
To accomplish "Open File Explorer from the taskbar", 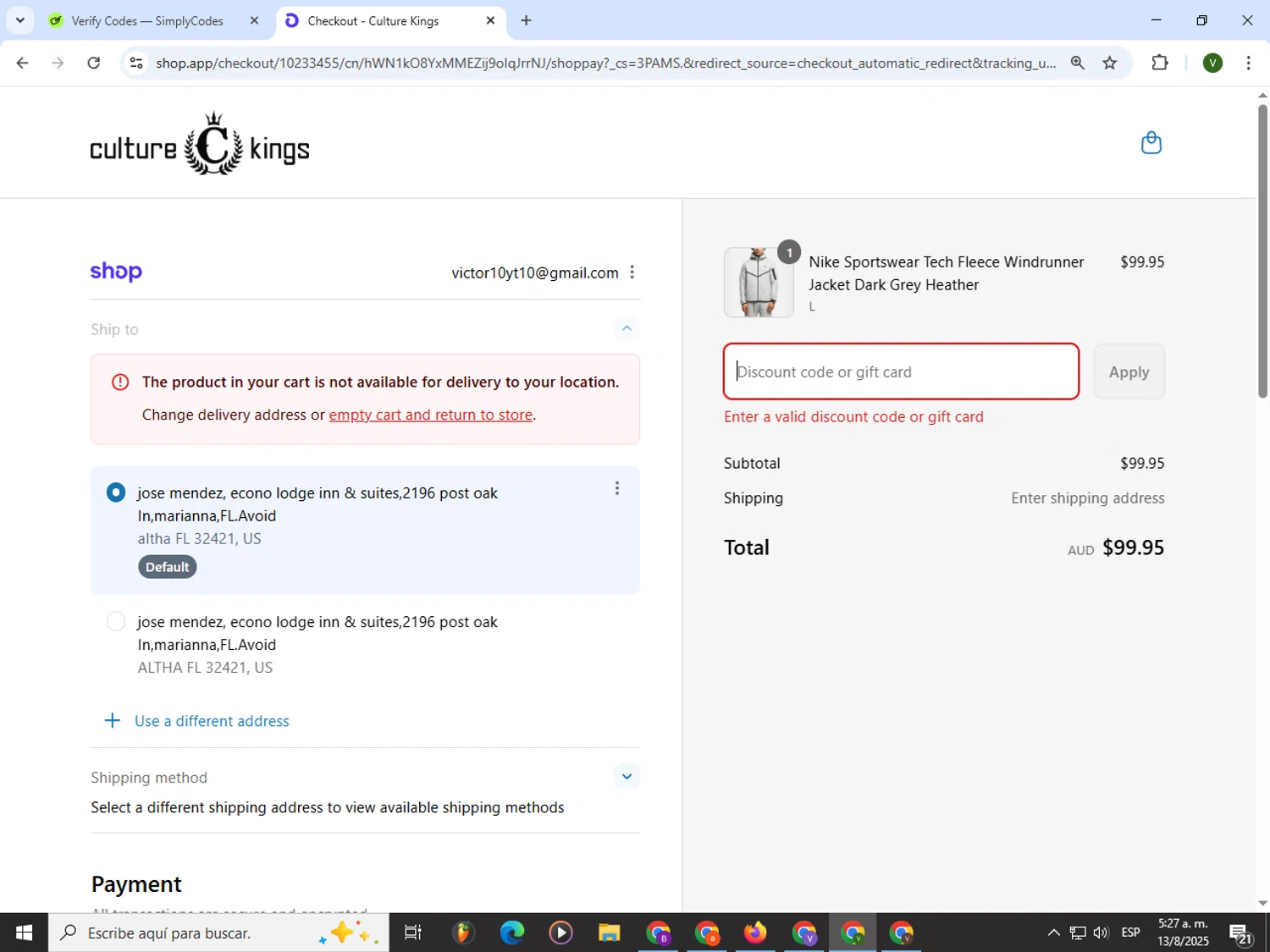I will point(609,933).
